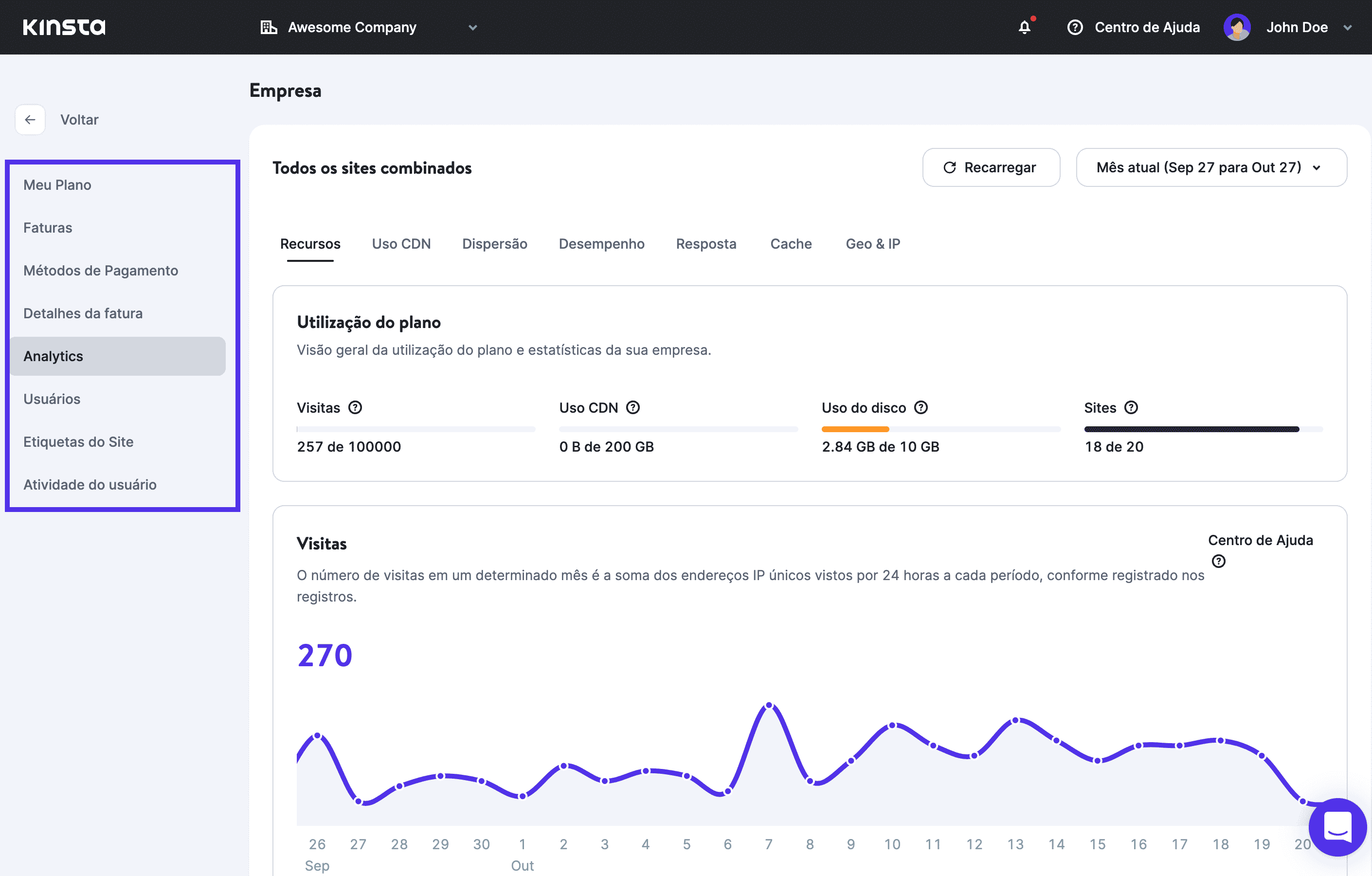Select the Uso CDN tab

401,243
